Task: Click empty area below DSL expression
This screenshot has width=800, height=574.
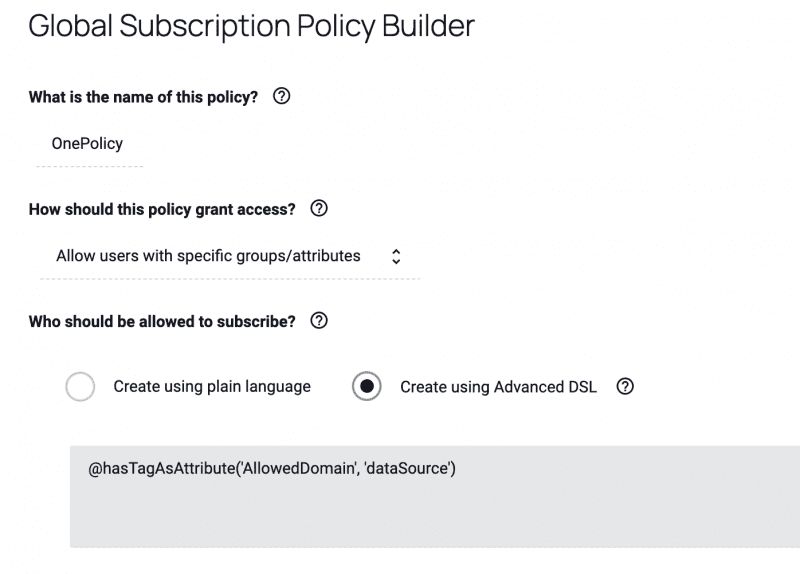Action: click(x=435, y=515)
